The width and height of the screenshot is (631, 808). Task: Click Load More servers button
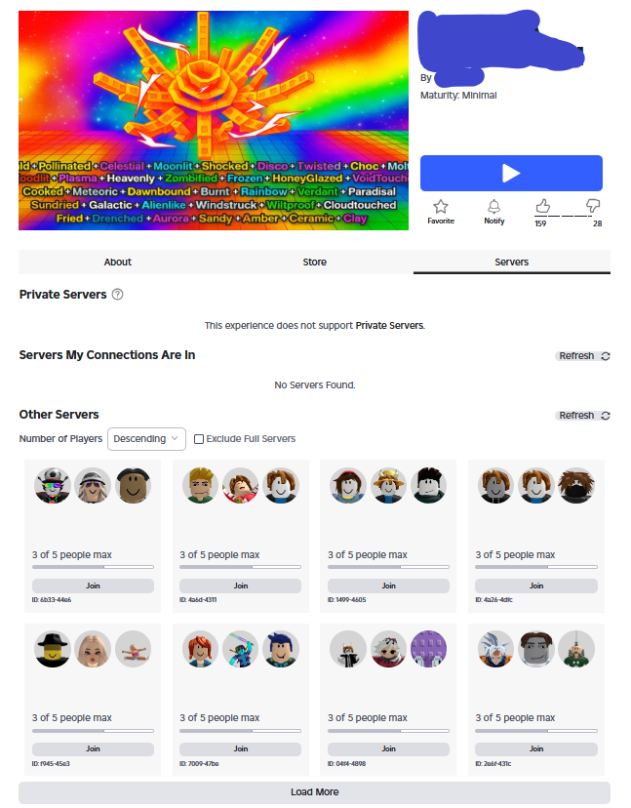(315, 792)
